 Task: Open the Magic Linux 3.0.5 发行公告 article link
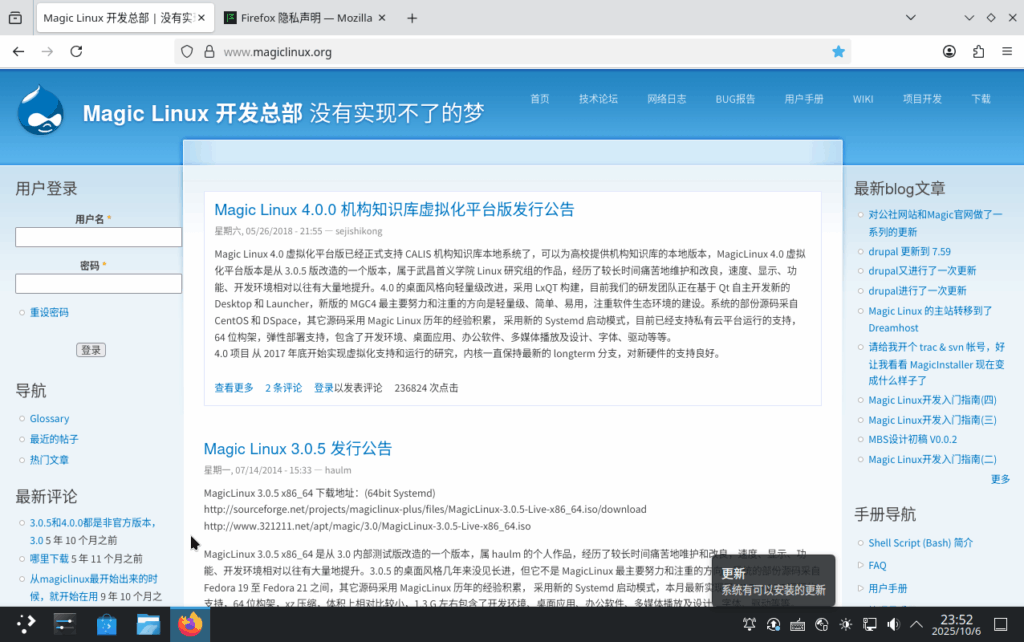(x=298, y=448)
